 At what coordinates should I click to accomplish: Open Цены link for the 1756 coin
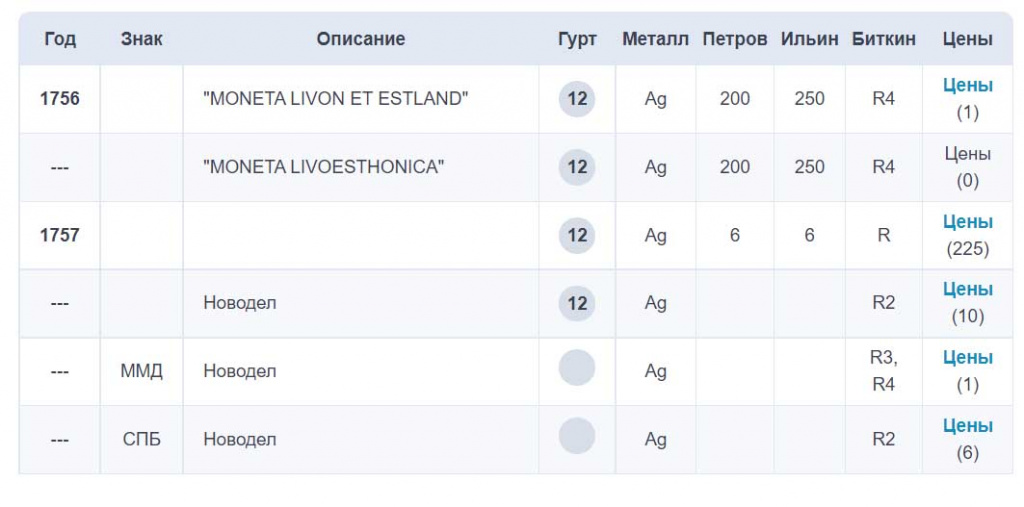(967, 86)
